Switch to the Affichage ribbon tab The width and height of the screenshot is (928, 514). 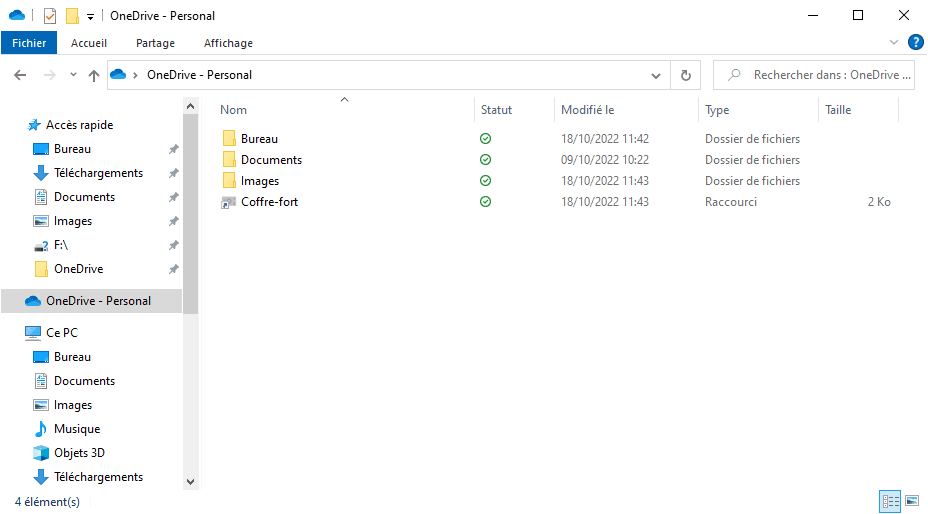pyautogui.click(x=228, y=43)
